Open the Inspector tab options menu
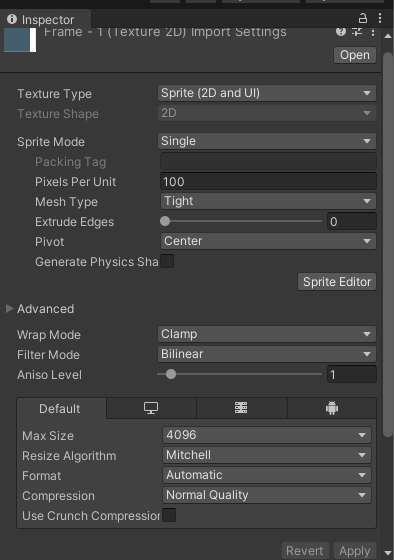This screenshot has height=560, width=394. click(x=380, y=18)
